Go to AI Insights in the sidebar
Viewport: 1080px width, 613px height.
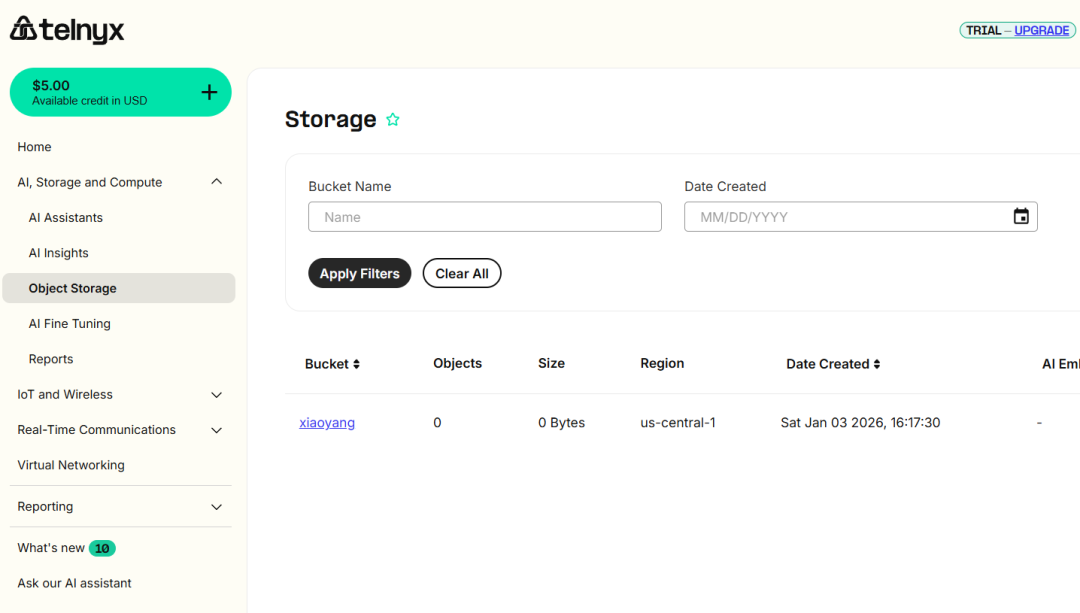59,253
